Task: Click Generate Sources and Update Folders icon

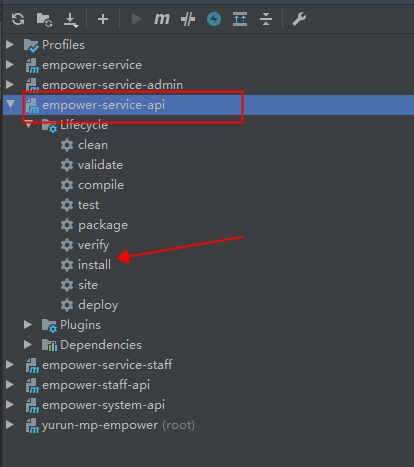Action: point(44,19)
